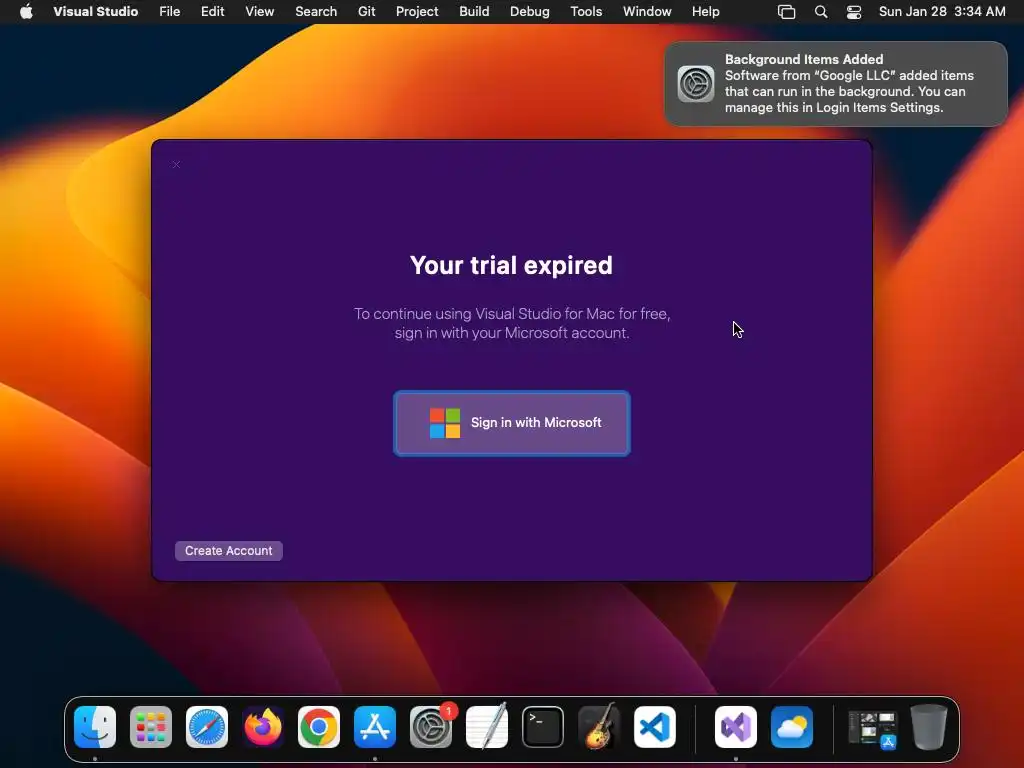Click the Stage Manager icon in menu bar
Image resolution: width=1024 pixels, height=768 pixels.
pos(786,12)
